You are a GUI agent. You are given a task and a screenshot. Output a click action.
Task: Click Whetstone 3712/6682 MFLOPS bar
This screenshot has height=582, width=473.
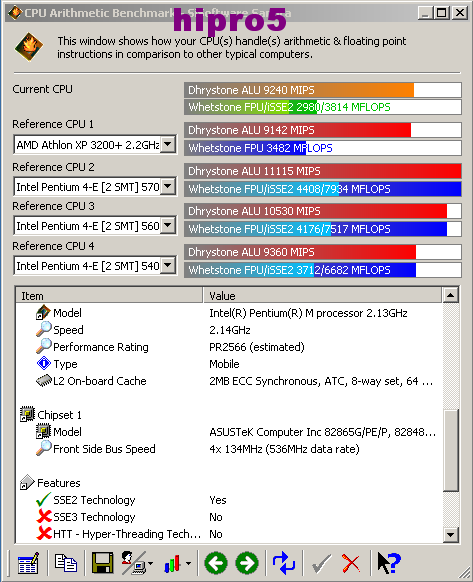click(x=323, y=270)
